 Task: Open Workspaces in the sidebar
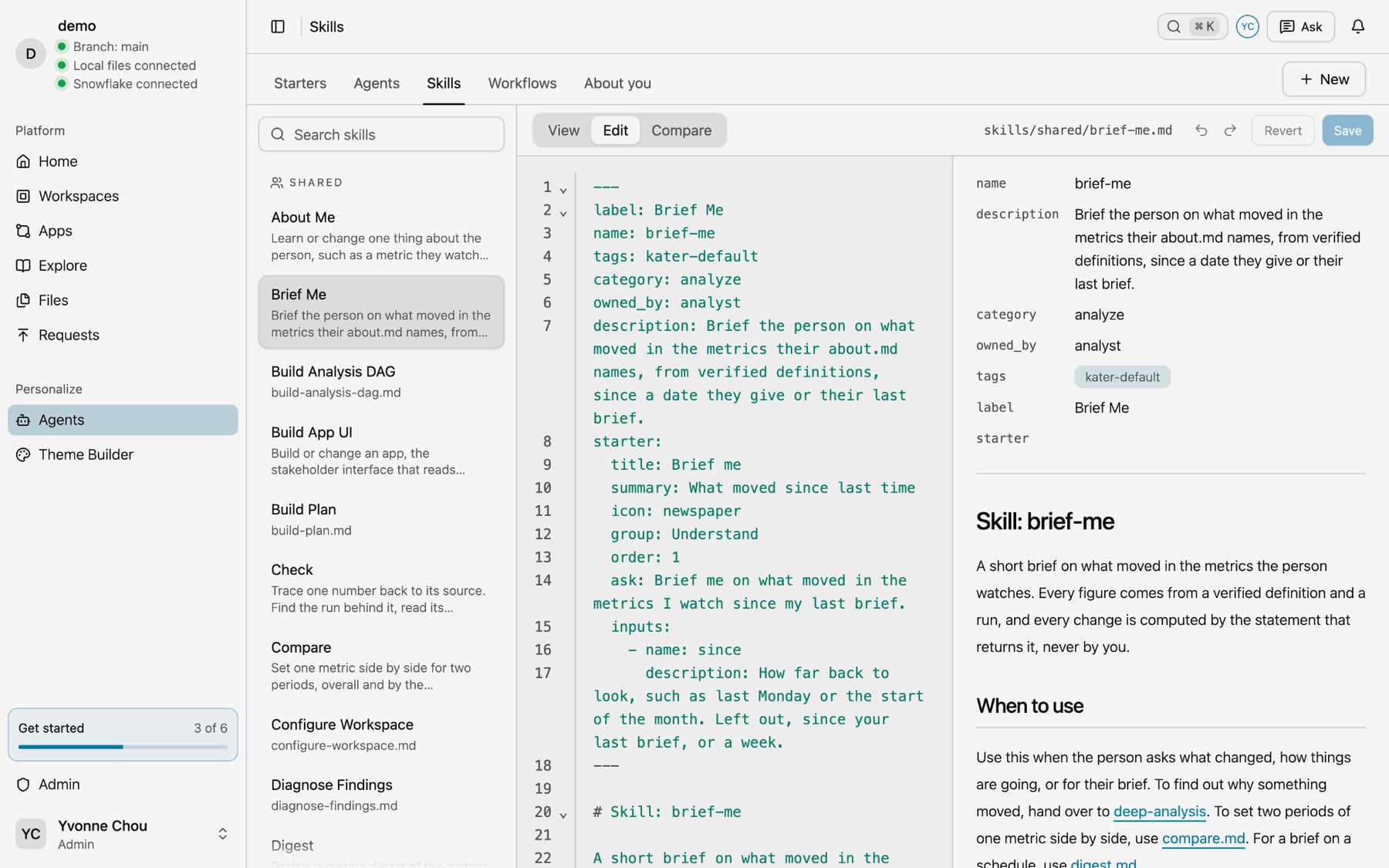tap(123, 196)
